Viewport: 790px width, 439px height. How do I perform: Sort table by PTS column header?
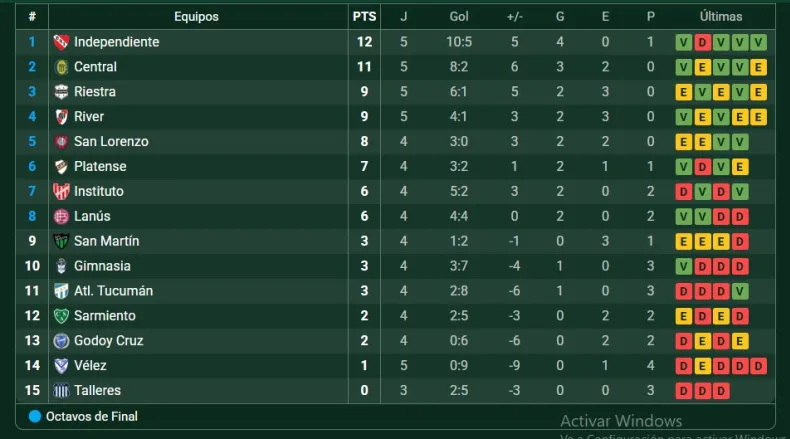364,17
